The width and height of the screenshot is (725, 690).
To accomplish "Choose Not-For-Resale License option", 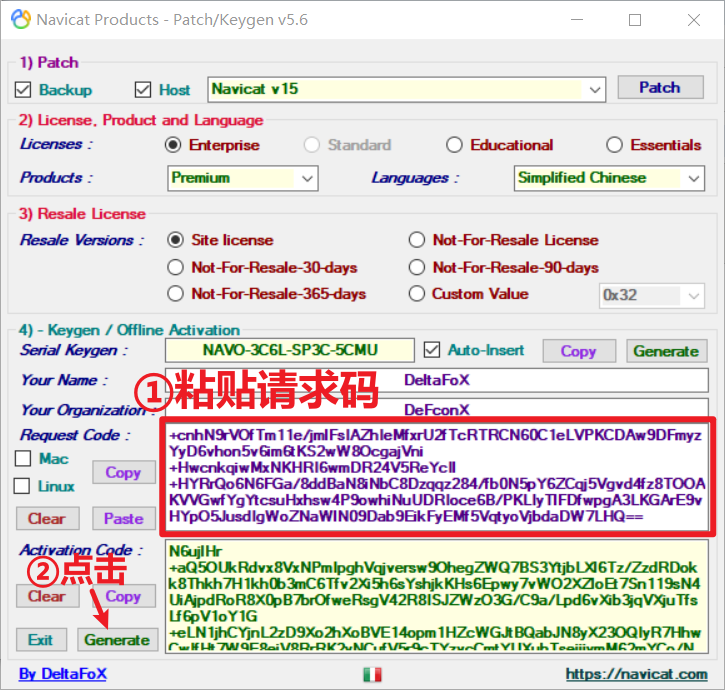I will tap(417, 240).
